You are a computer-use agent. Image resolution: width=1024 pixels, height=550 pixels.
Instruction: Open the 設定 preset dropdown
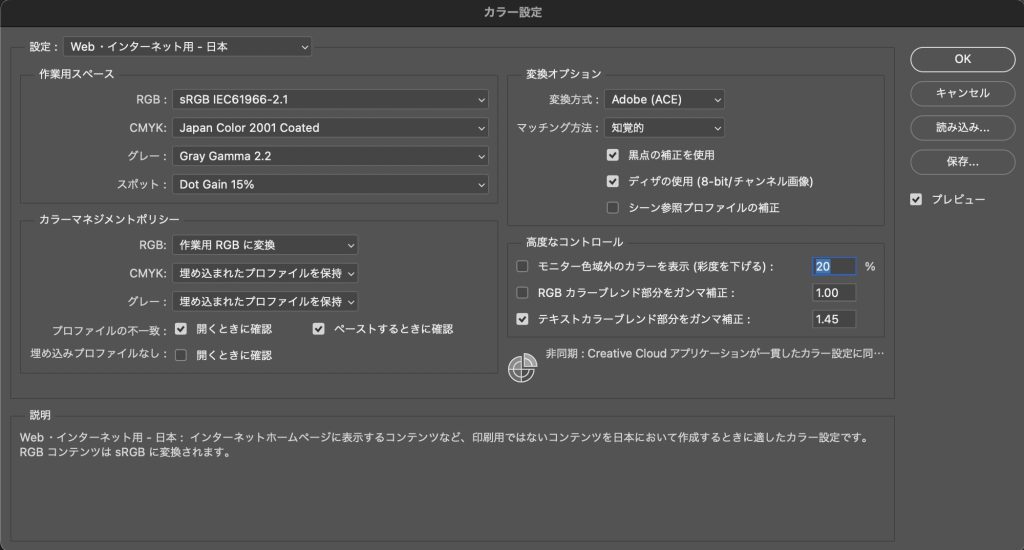pos(187,46)
